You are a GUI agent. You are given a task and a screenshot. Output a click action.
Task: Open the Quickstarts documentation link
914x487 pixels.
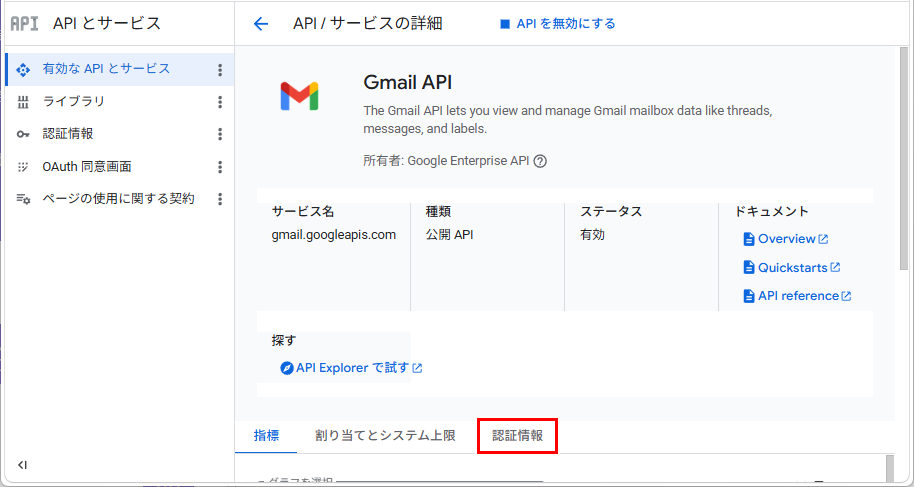pyautogui.click(x=792, y=268)
